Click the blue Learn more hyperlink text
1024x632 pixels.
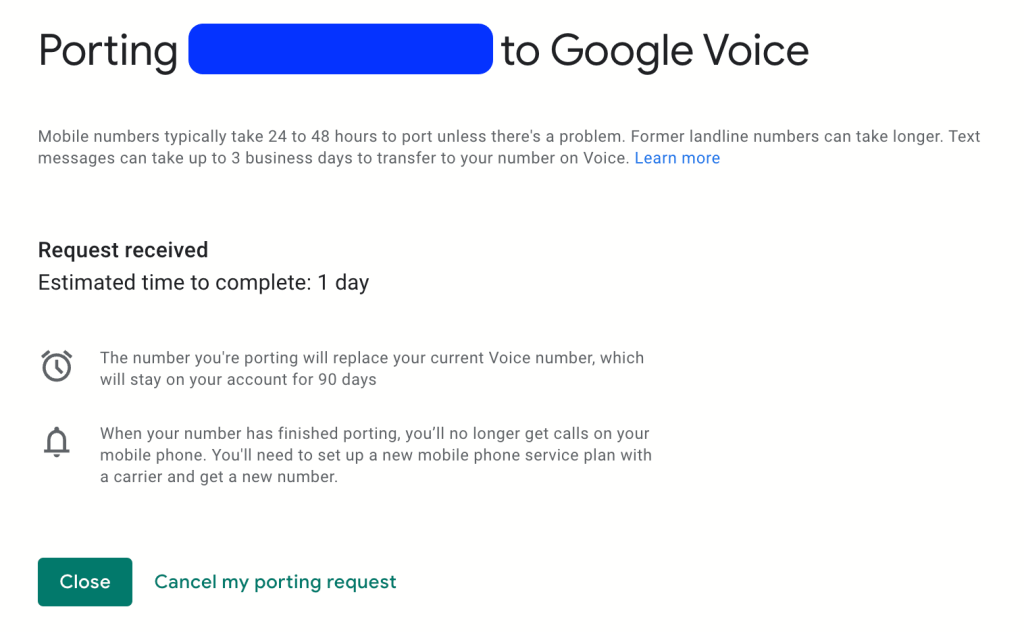pos(677,158)
